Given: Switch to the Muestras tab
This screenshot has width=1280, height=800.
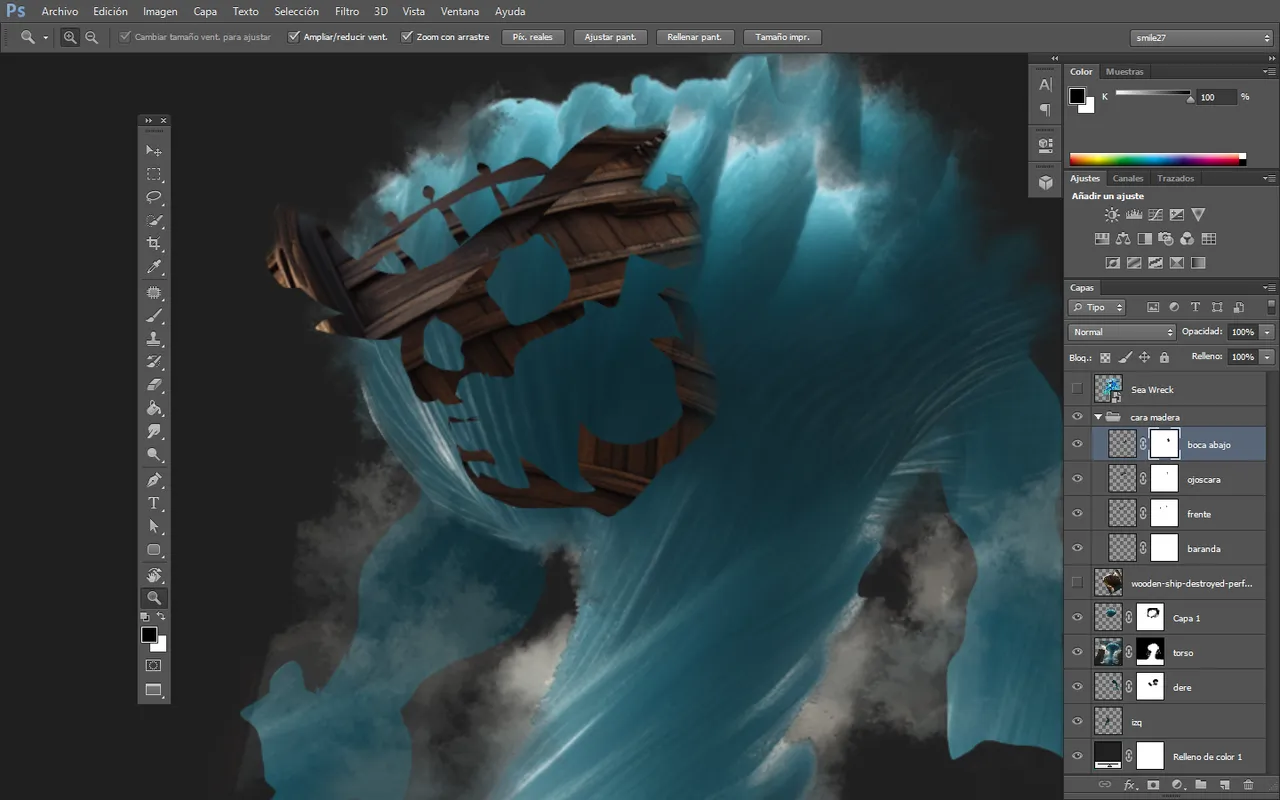Looking at the screenshot, I should [1125, 72].
